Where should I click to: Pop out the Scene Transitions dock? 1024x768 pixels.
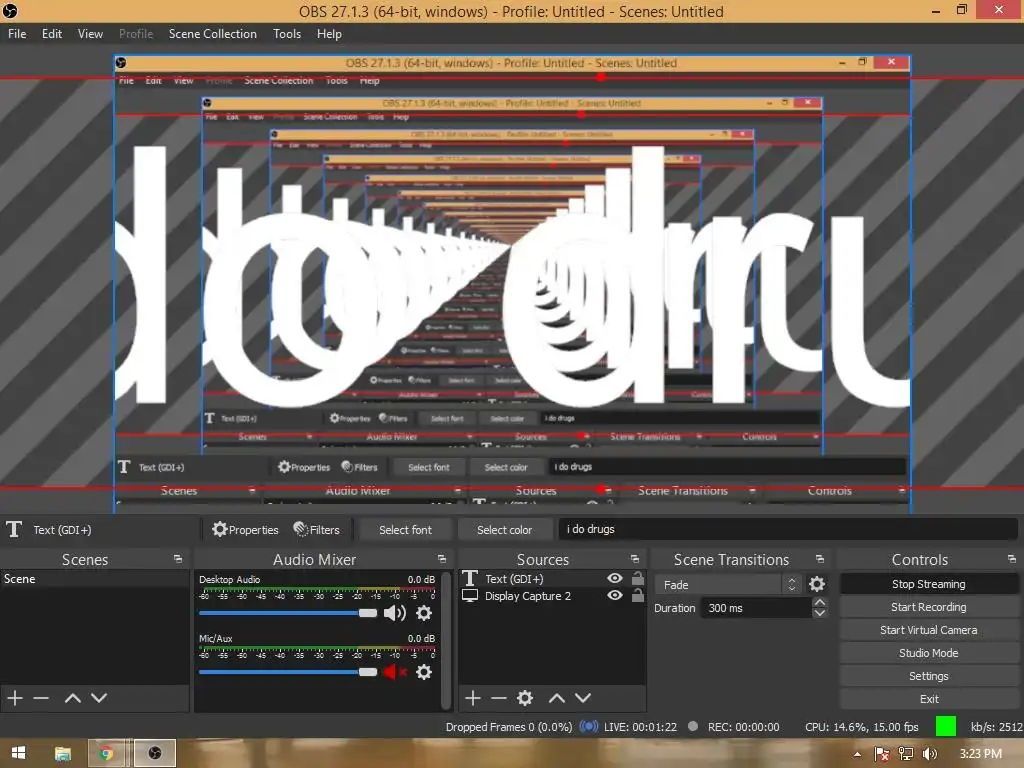pos(820,560)
